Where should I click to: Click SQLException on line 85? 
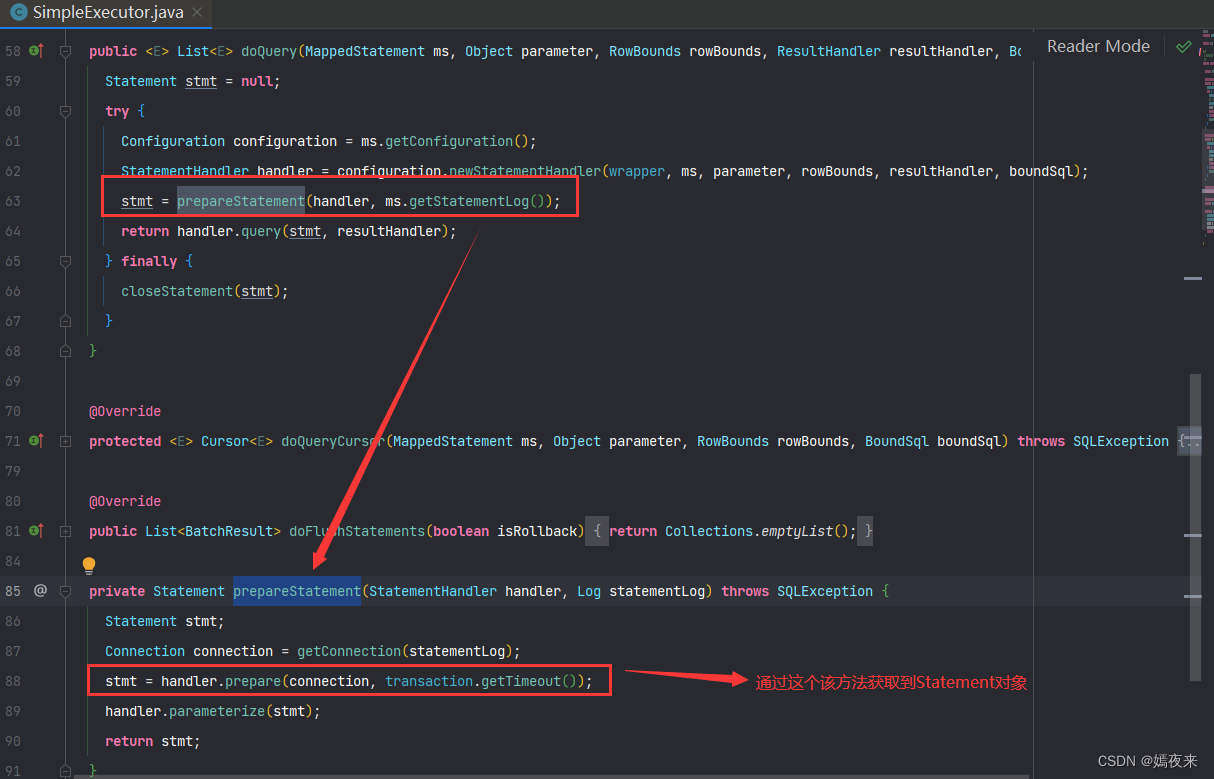825,591
